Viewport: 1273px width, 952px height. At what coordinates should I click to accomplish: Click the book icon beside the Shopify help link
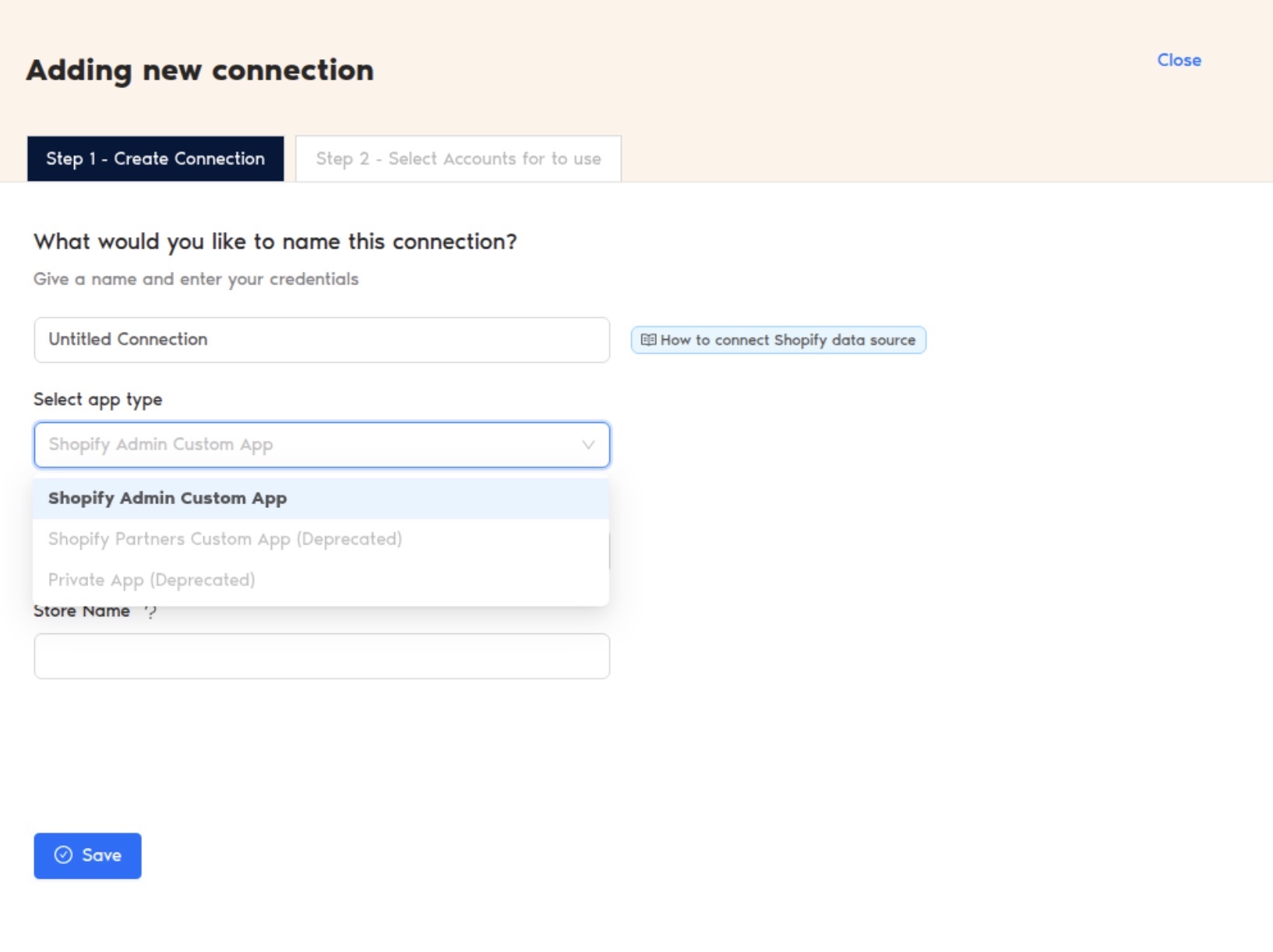[x=647, y=340]
